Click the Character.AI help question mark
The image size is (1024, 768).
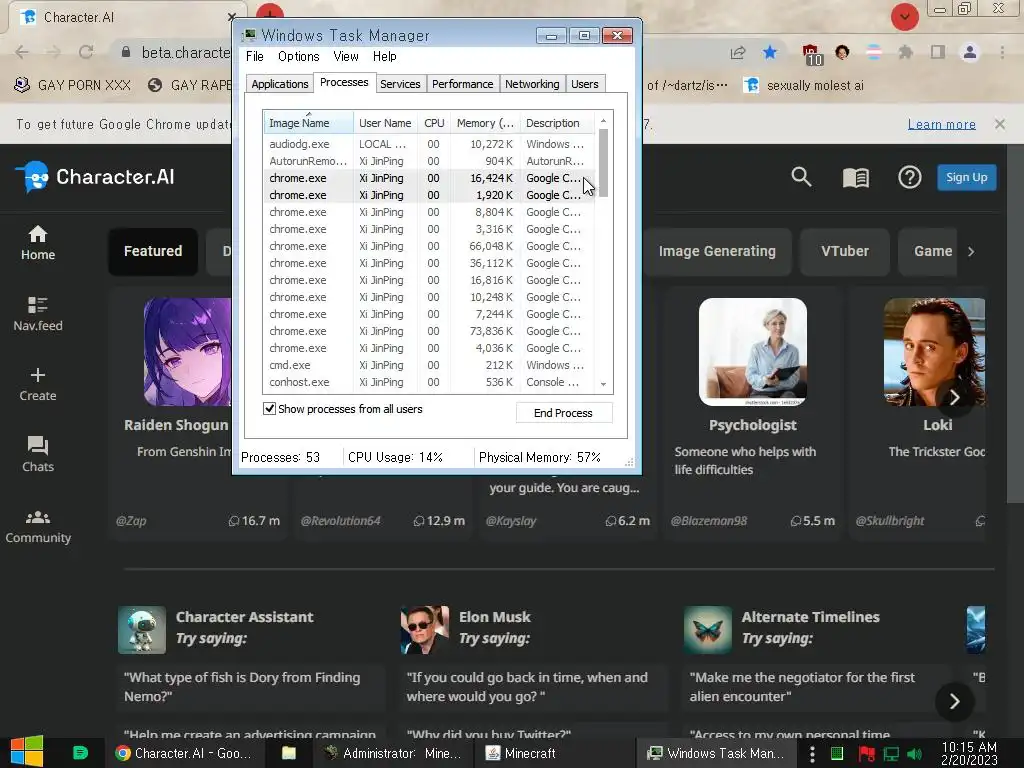pos(910,177)
